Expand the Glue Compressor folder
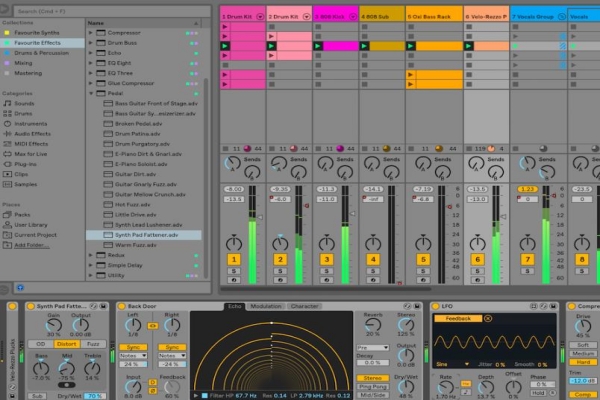This screenshot has height=400, width=600. point(91,83)
